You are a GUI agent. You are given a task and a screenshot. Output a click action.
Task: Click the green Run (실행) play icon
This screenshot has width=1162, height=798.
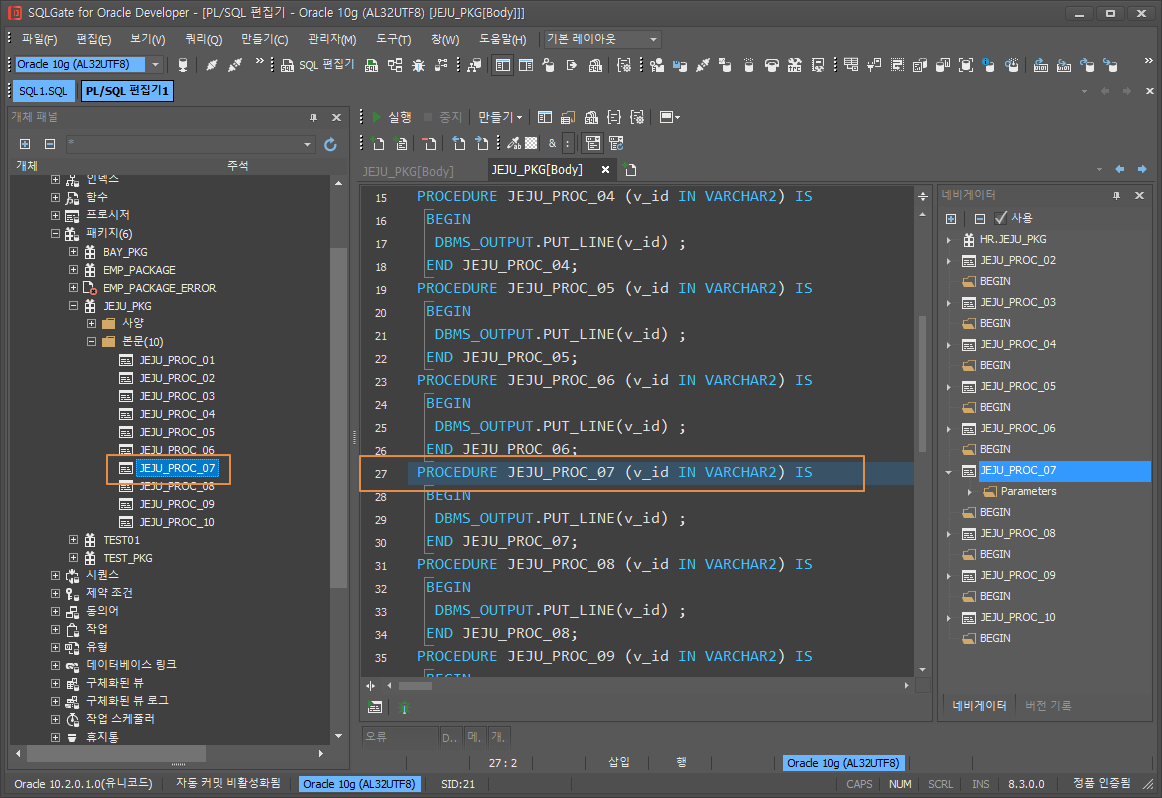tap(377, 117)
